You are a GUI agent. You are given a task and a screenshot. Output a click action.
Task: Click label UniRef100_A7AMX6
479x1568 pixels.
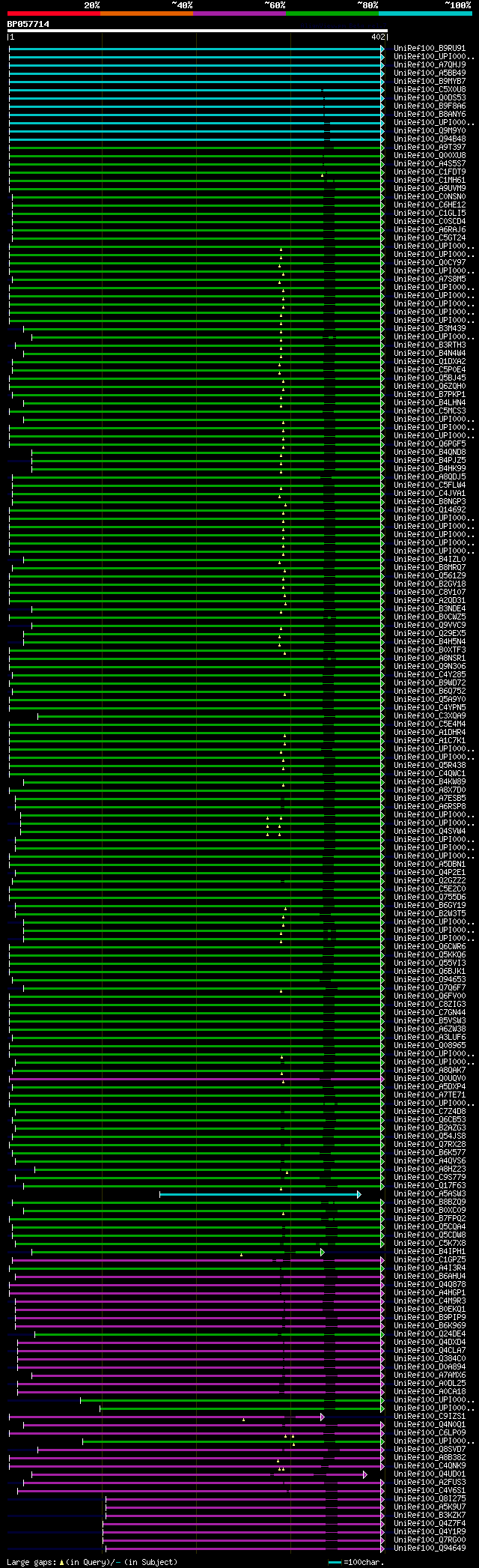point(430,1375)
